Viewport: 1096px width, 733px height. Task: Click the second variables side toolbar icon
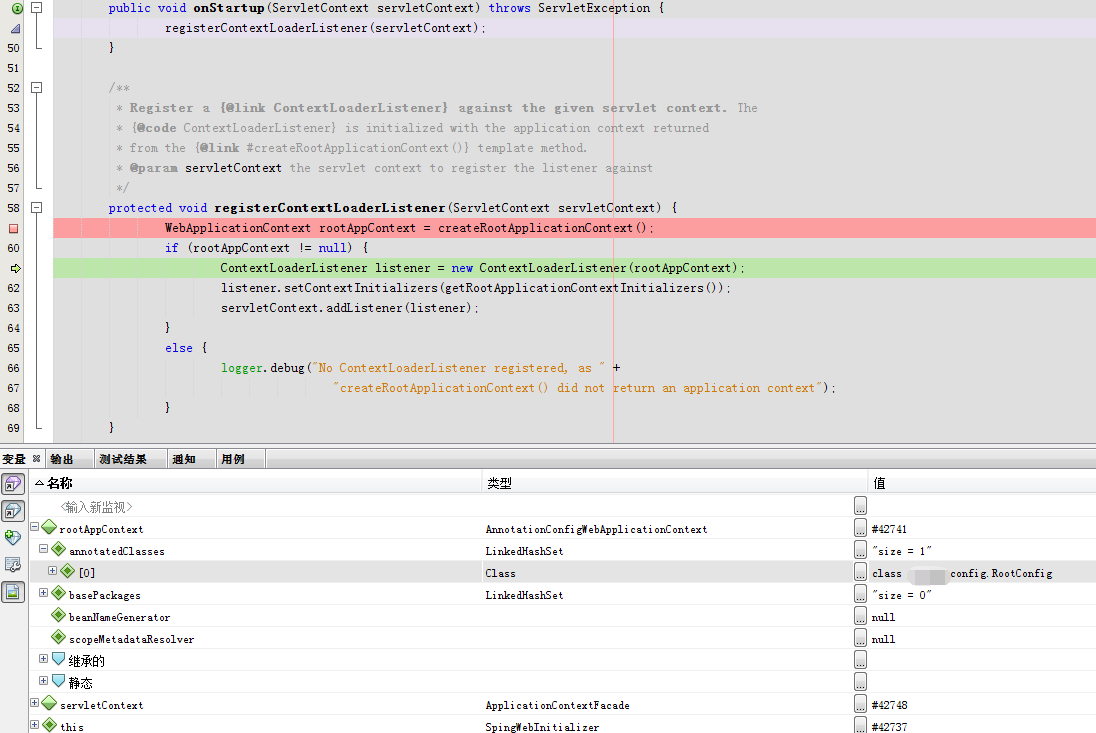[x=13, y=511]
